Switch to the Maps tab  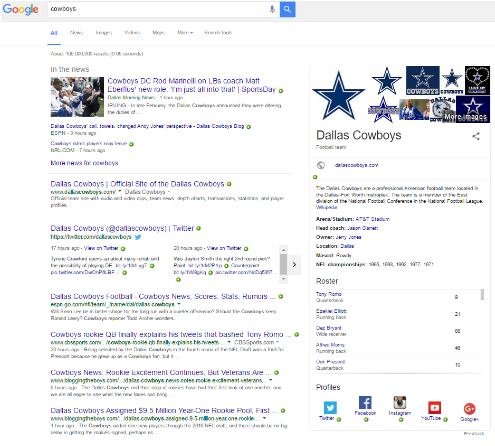tap(159, 33)
